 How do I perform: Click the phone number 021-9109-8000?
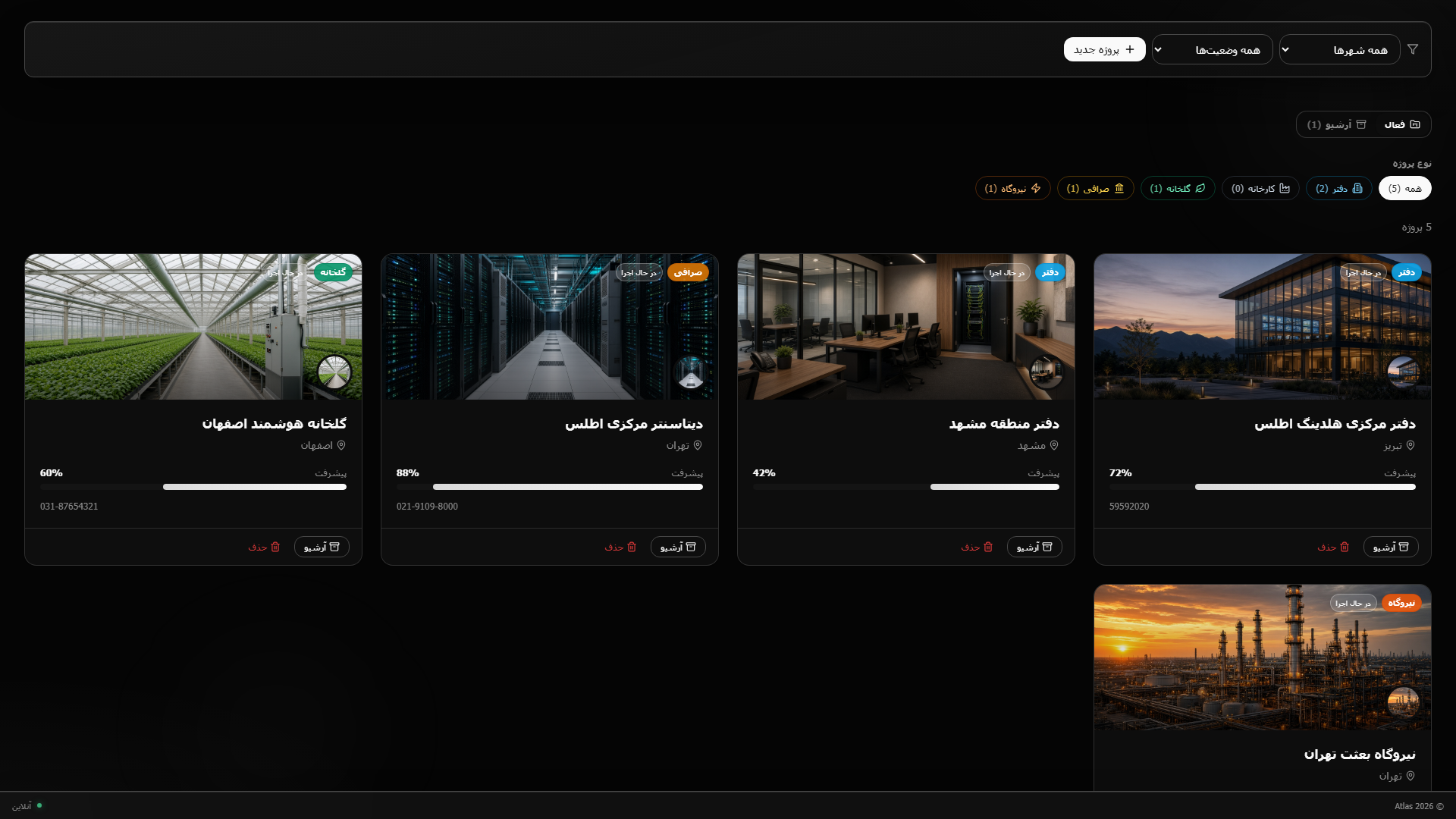[x=427, y=507]
